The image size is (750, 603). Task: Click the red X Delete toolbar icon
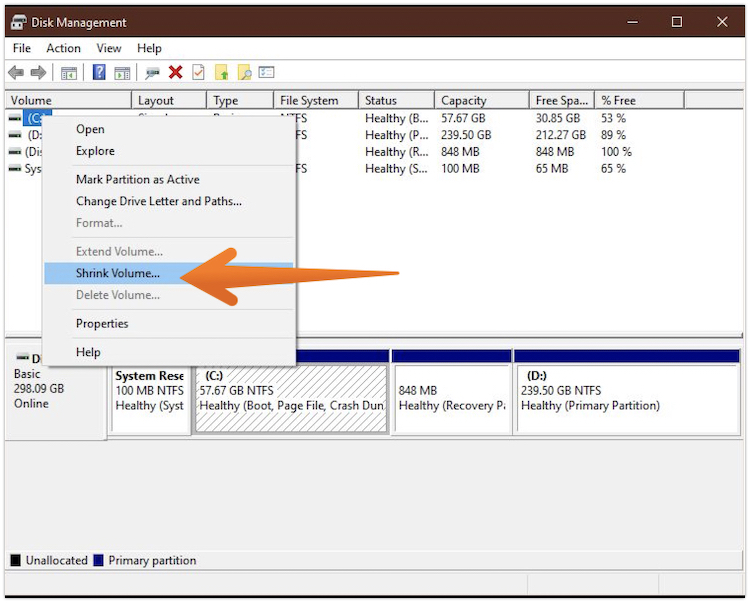coord(175,73)
